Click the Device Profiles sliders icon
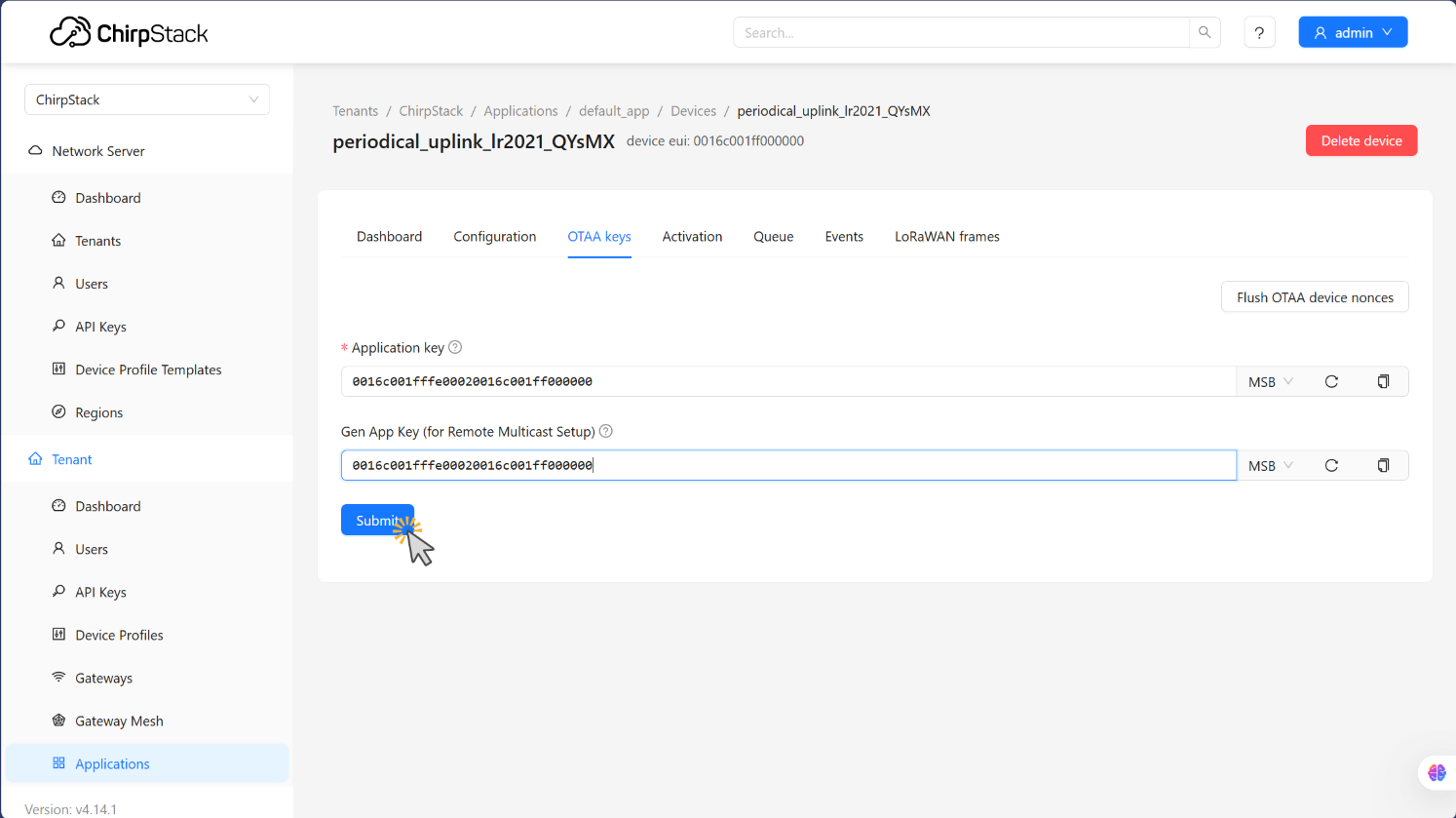The height and width of the screenshot is (818, 1456). click(x=58, y=634)
